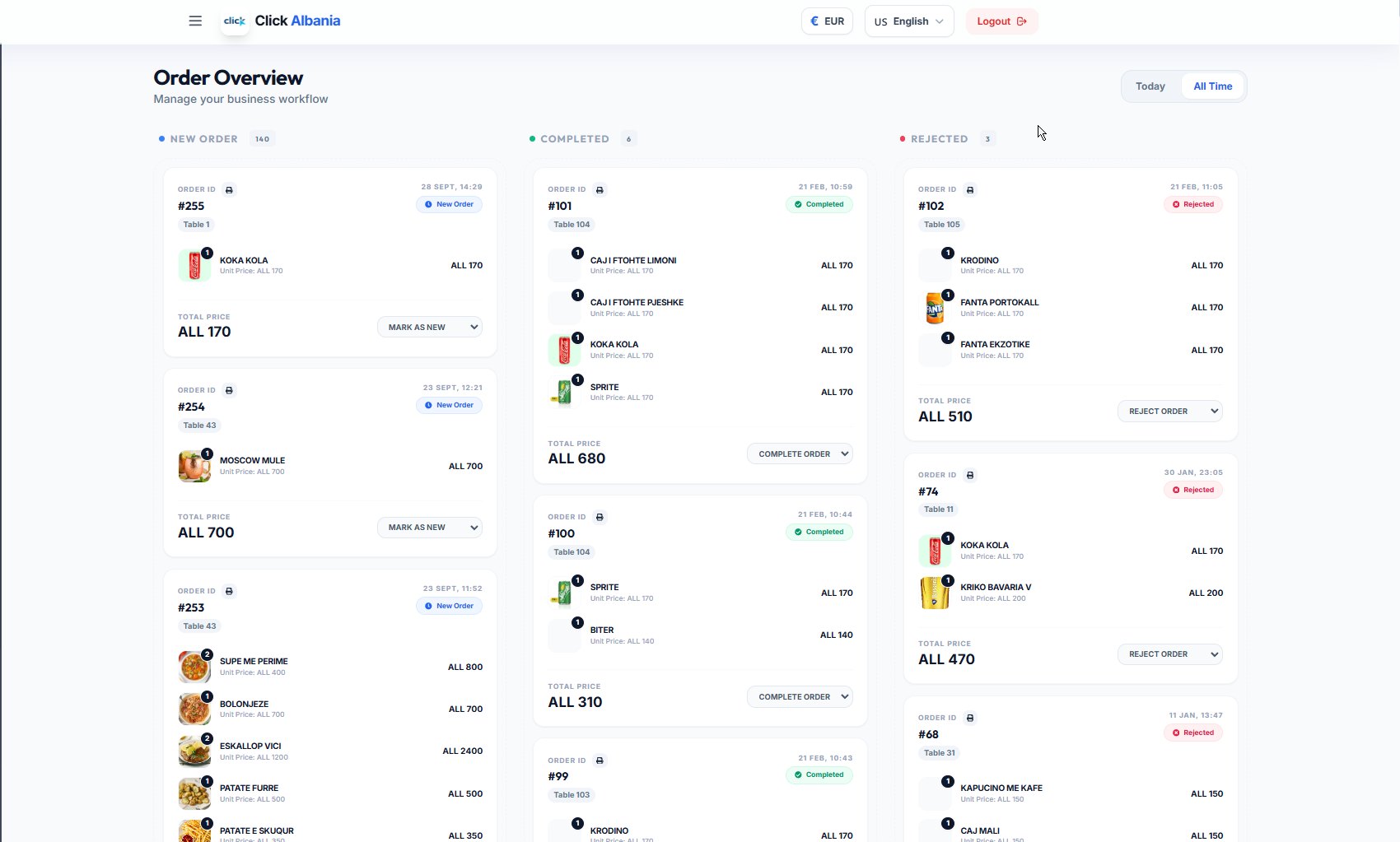Open Reject Order dropdown for order #74
This screenshot has height=842, width=1400.
coord(1170,654)
